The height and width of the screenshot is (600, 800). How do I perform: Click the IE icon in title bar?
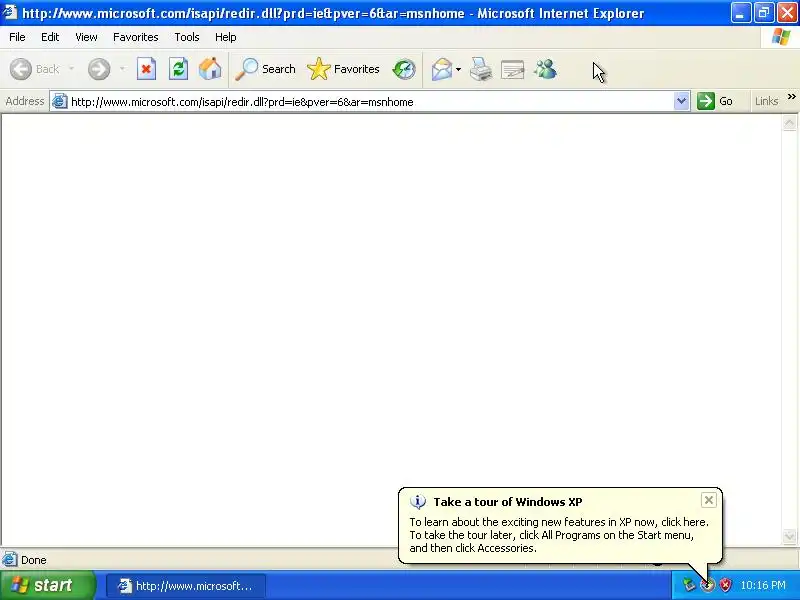tap(10, 12)
